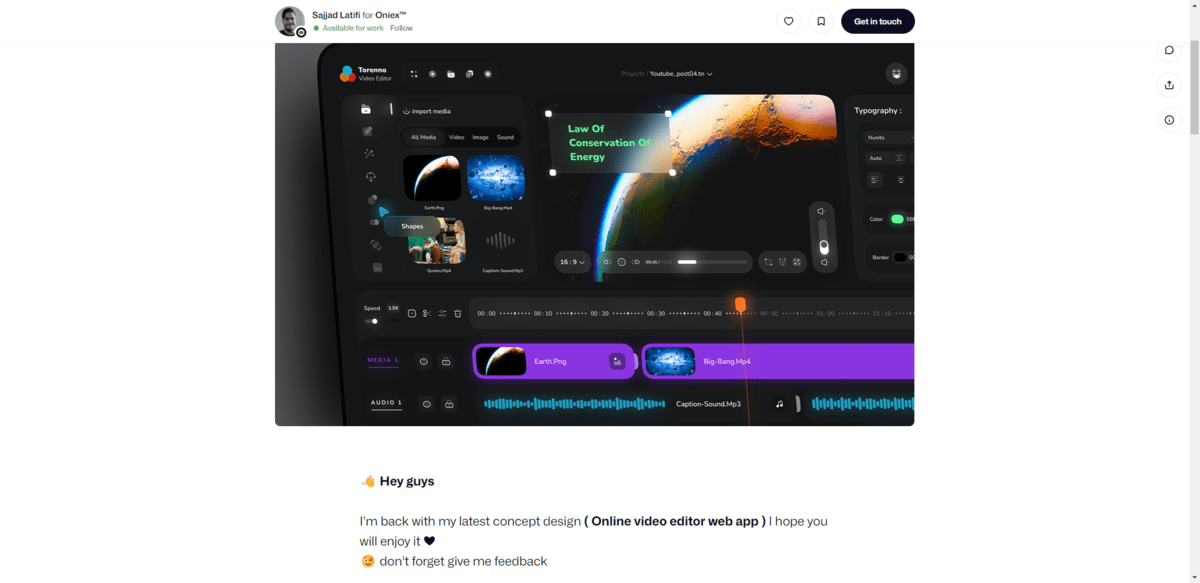Toggle MEDIA 1 track visibility eye
The width and height of the screenshot is (1200, 583).
coord(423,361)
